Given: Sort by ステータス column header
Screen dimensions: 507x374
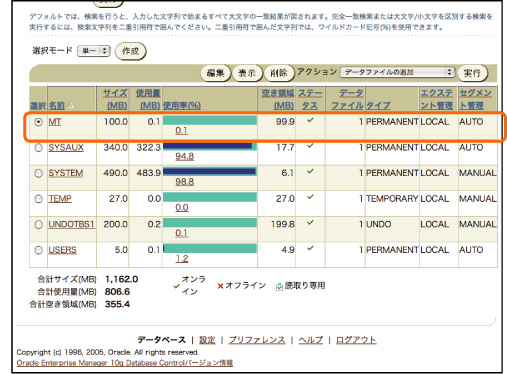Looking at the screenshot, I should click(310, 99).
